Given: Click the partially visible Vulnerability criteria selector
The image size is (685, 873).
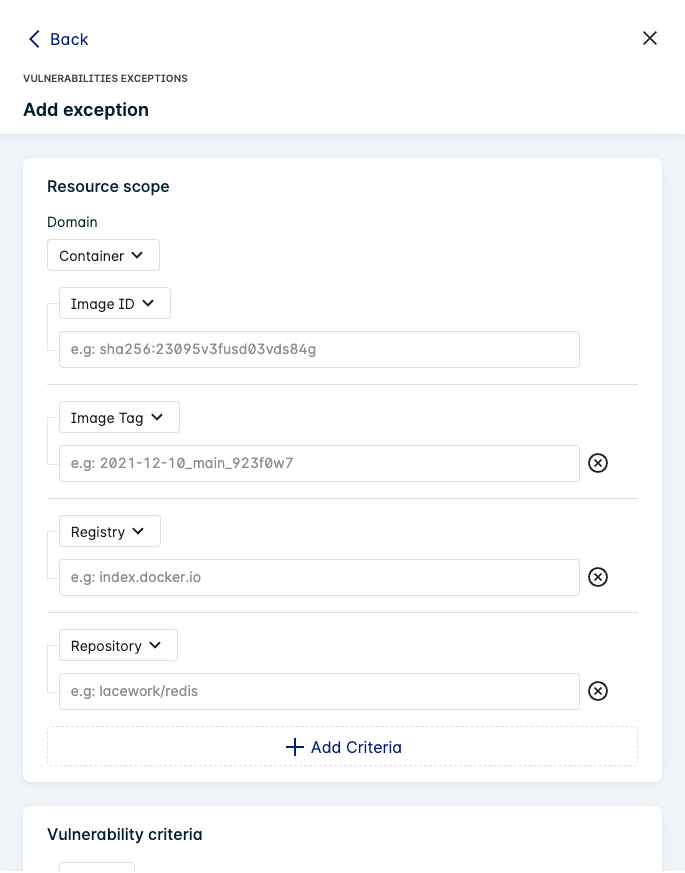Looking at the screenshot, I should tap(97, 866).
